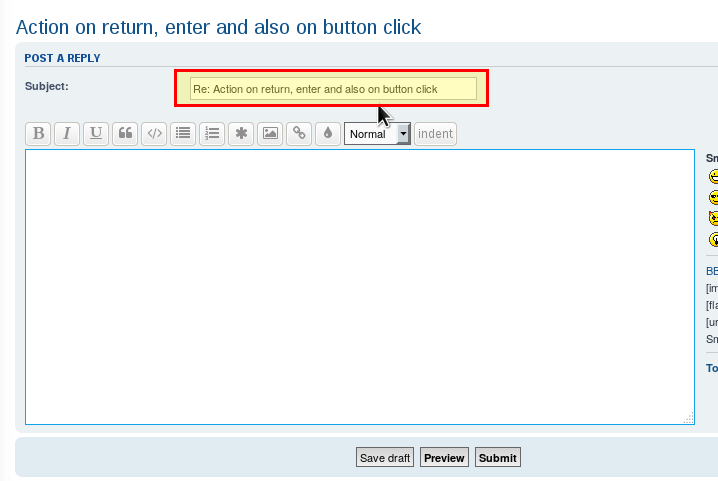718x481 pixels.
Task: Open font colour picker with droplet icon
Action: coord(328,134)
